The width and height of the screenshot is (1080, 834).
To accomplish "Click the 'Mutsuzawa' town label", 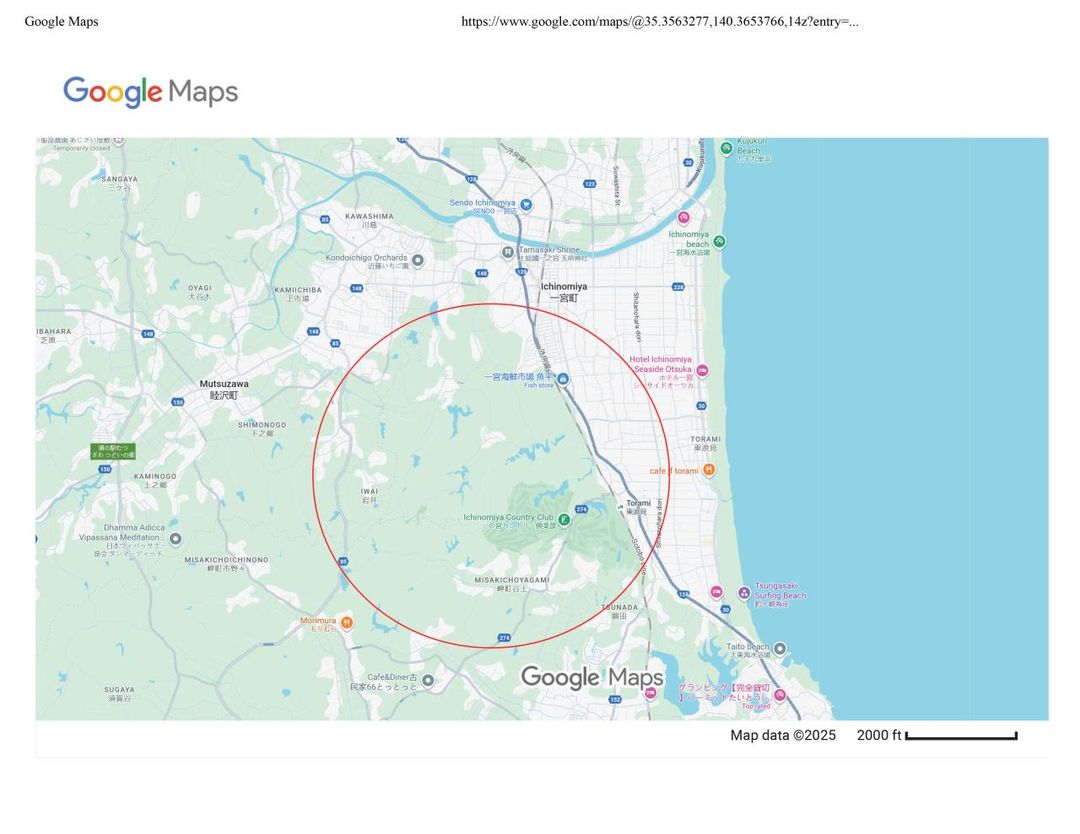I will pyautogui.click(x=224, y=384).
